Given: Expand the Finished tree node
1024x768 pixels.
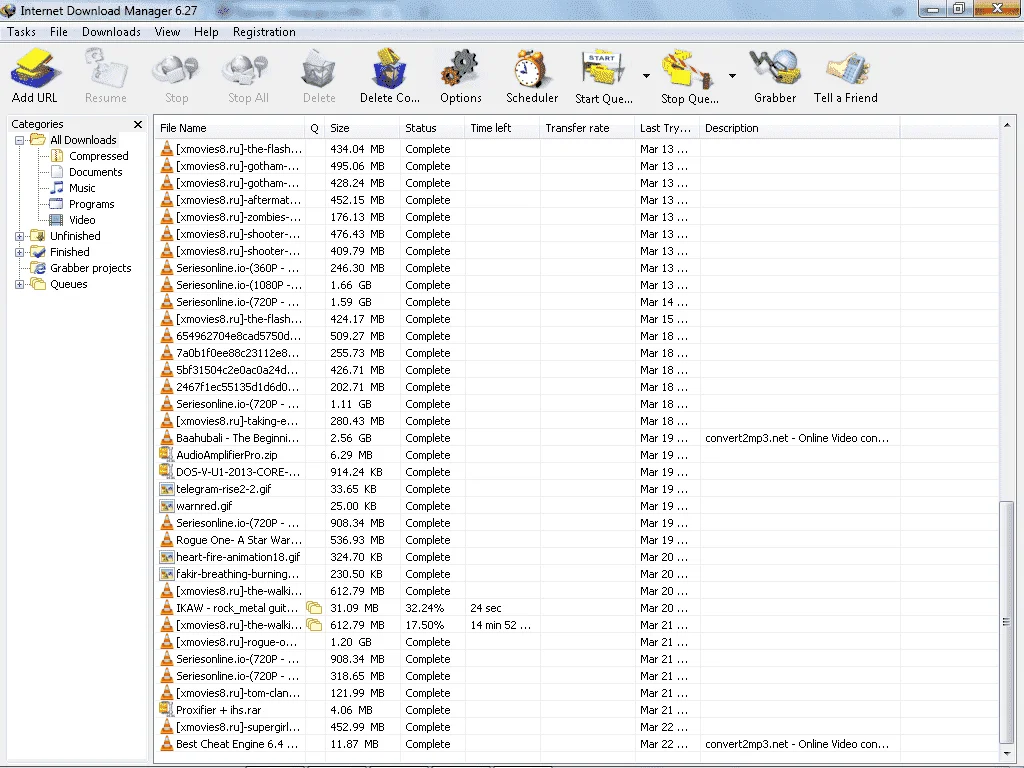Looking at the screenshot, I should point(20,252).
